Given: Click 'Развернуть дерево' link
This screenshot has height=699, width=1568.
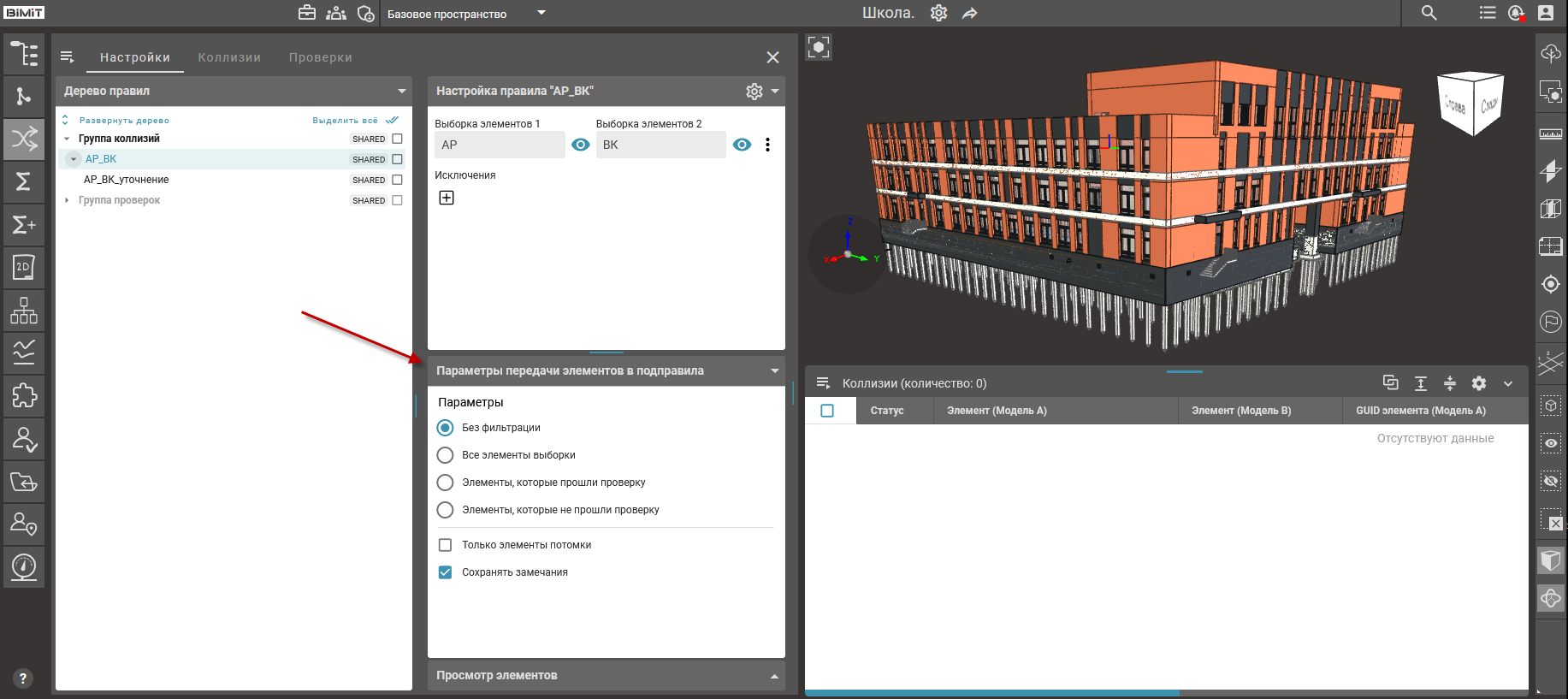Looking at the screenshot, I should click(123, 121).
